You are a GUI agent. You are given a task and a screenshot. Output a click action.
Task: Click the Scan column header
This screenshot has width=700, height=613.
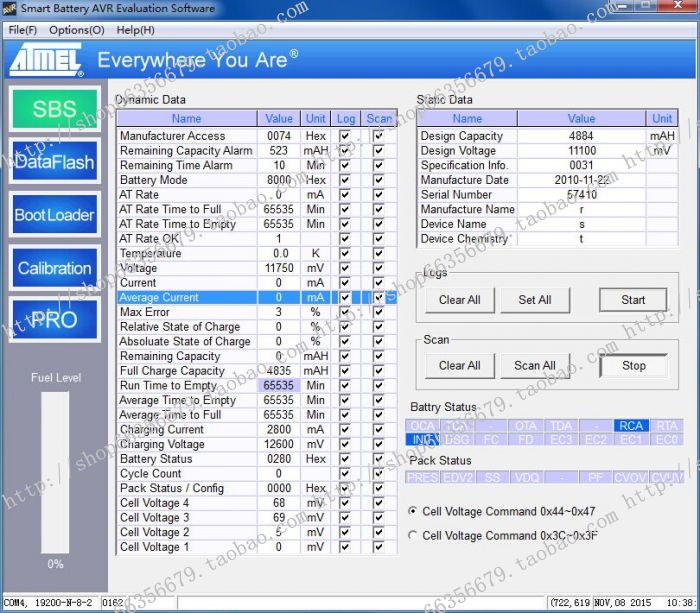coord(379,119)
